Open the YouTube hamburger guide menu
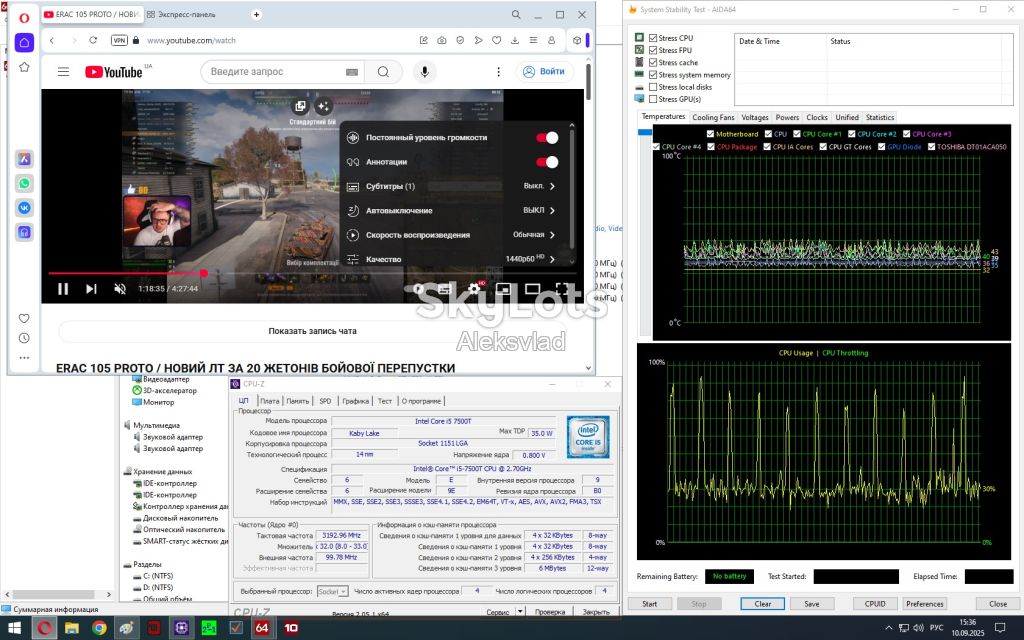 pos(63,72)
